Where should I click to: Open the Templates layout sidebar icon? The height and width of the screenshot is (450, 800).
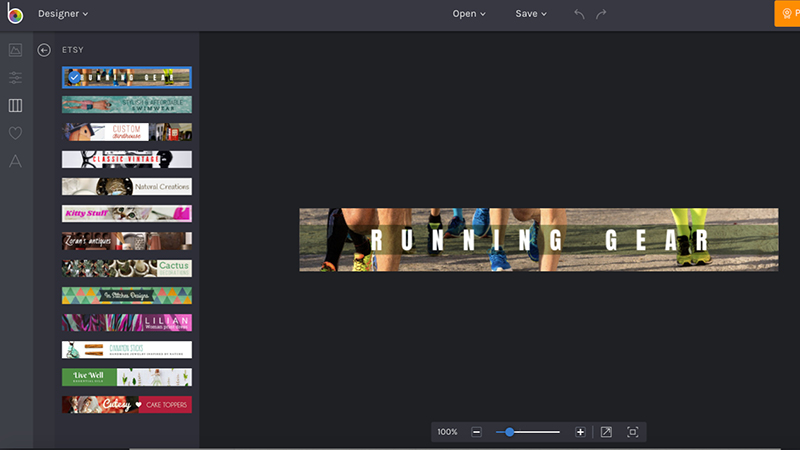coord(15,106)
